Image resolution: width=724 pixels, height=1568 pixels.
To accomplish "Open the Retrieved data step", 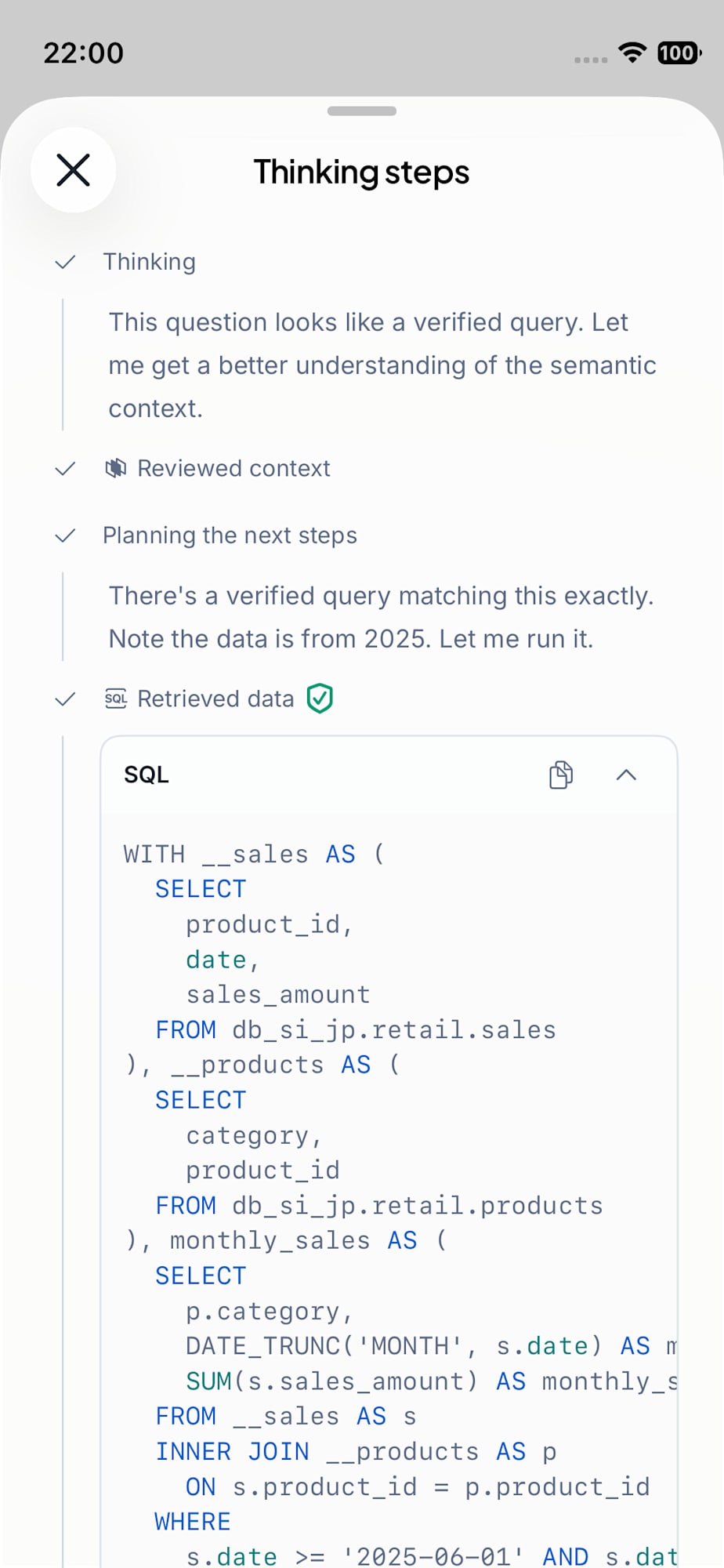I will point(215,699).
